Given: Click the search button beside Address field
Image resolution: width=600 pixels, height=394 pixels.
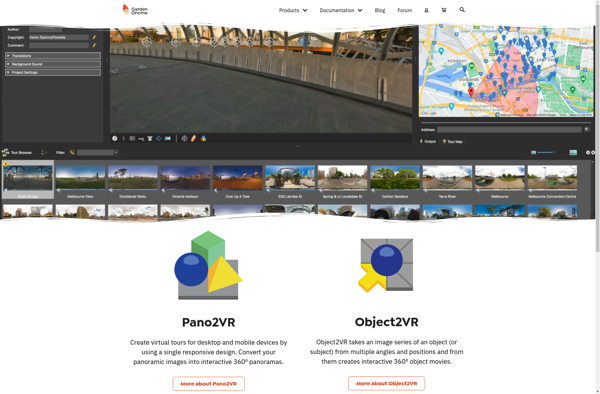Looking at the screenshot, I should 587,130.
